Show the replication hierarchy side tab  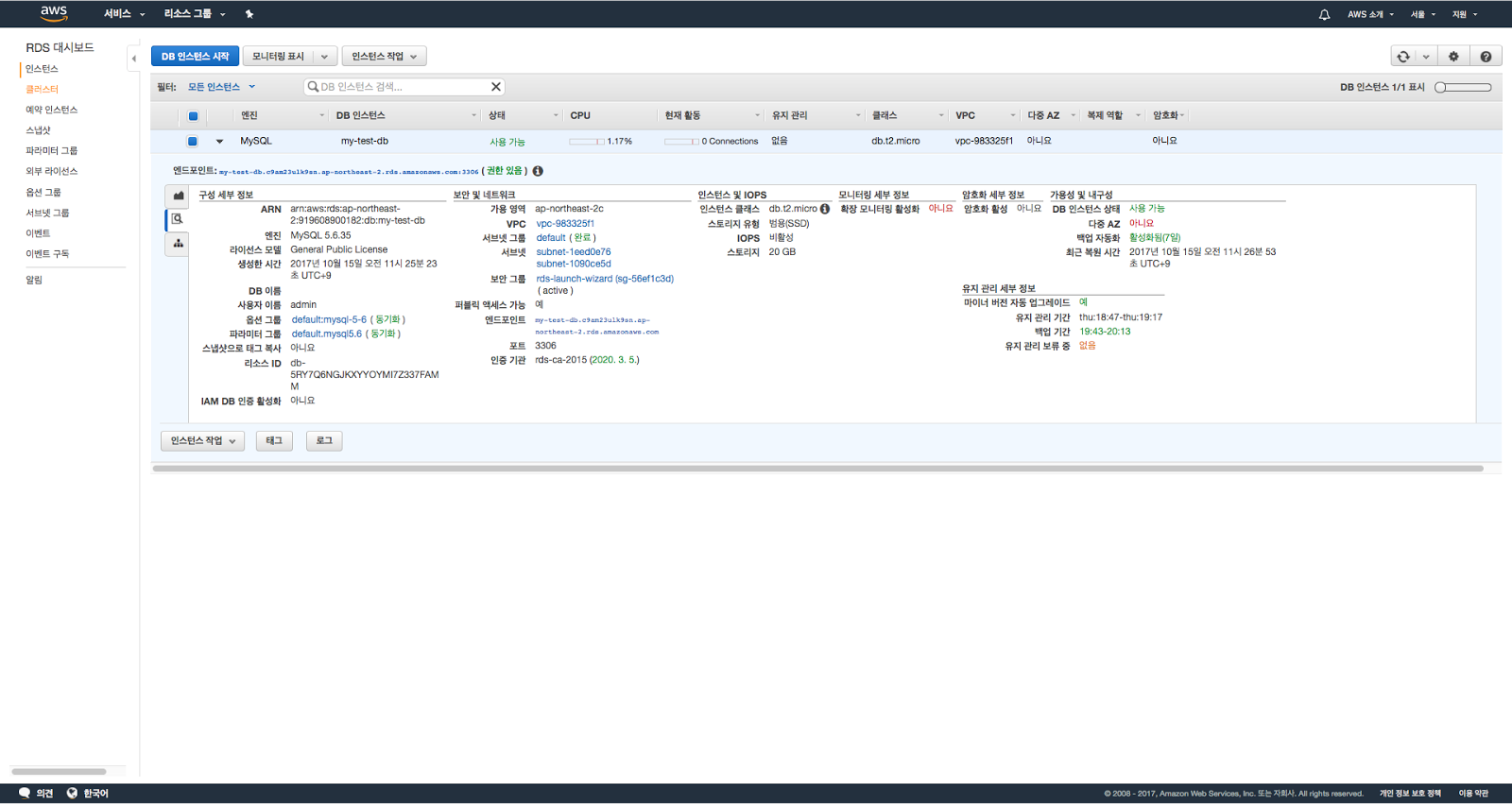(178, 244)
